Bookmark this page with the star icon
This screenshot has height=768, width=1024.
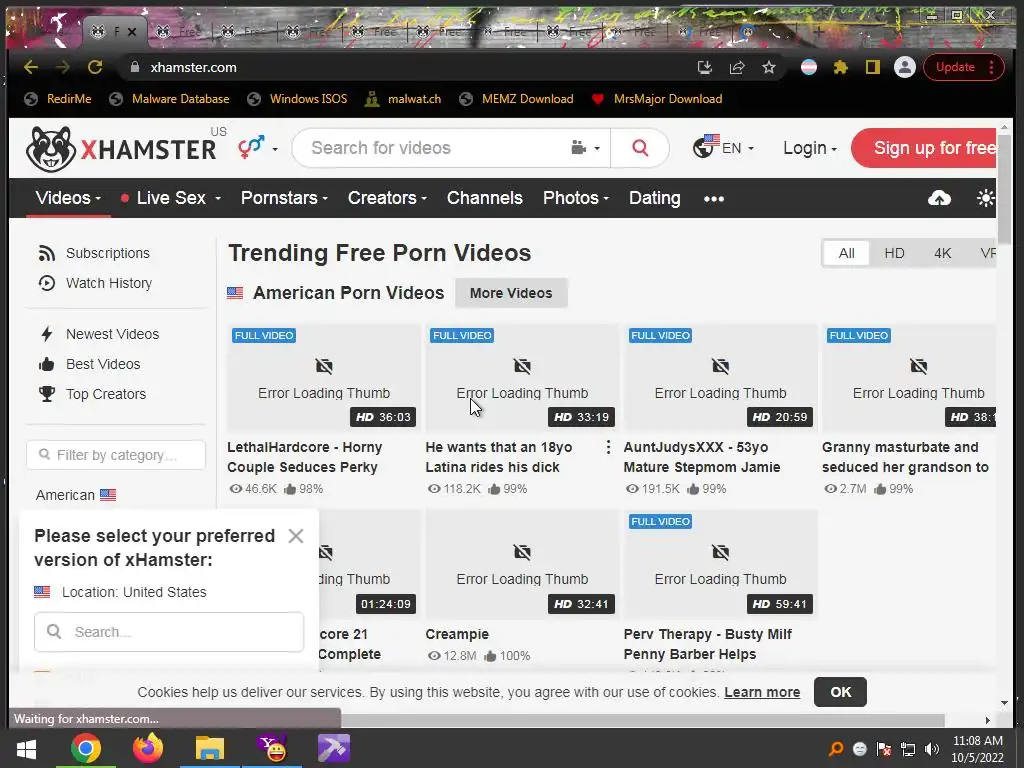click(x=769, y=67)
